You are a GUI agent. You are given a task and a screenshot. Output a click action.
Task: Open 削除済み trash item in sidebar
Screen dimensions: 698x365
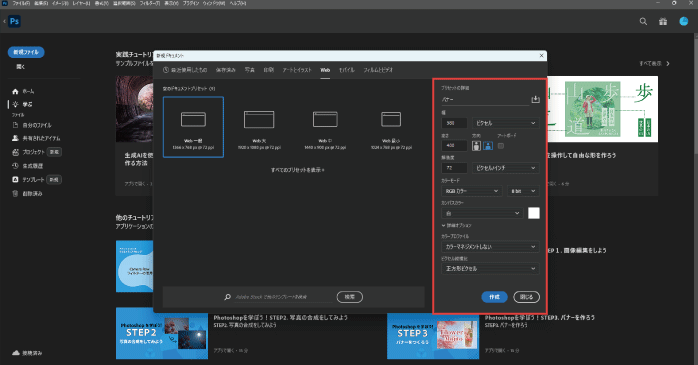pyautogui.click(x=27, y=194)
